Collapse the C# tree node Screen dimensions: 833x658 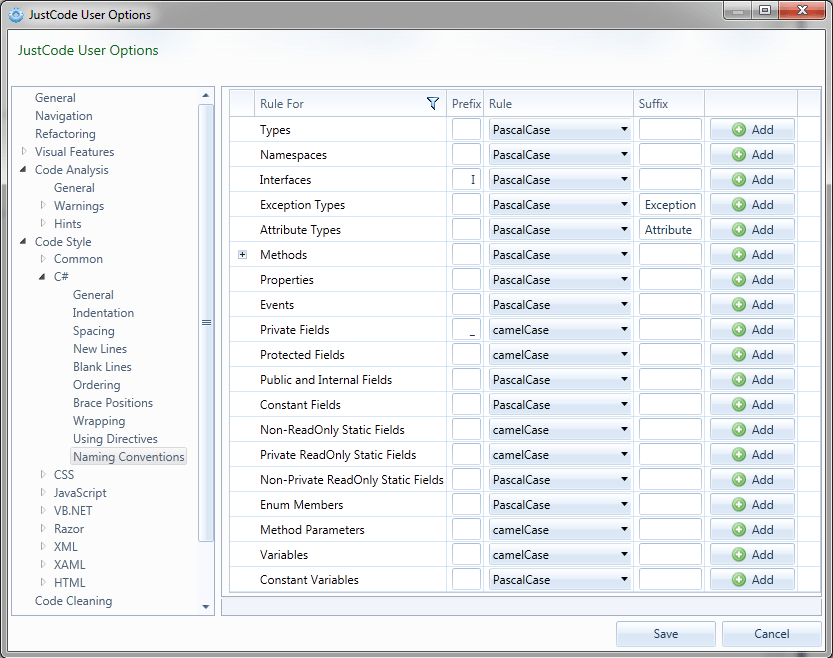coord(42,277)
